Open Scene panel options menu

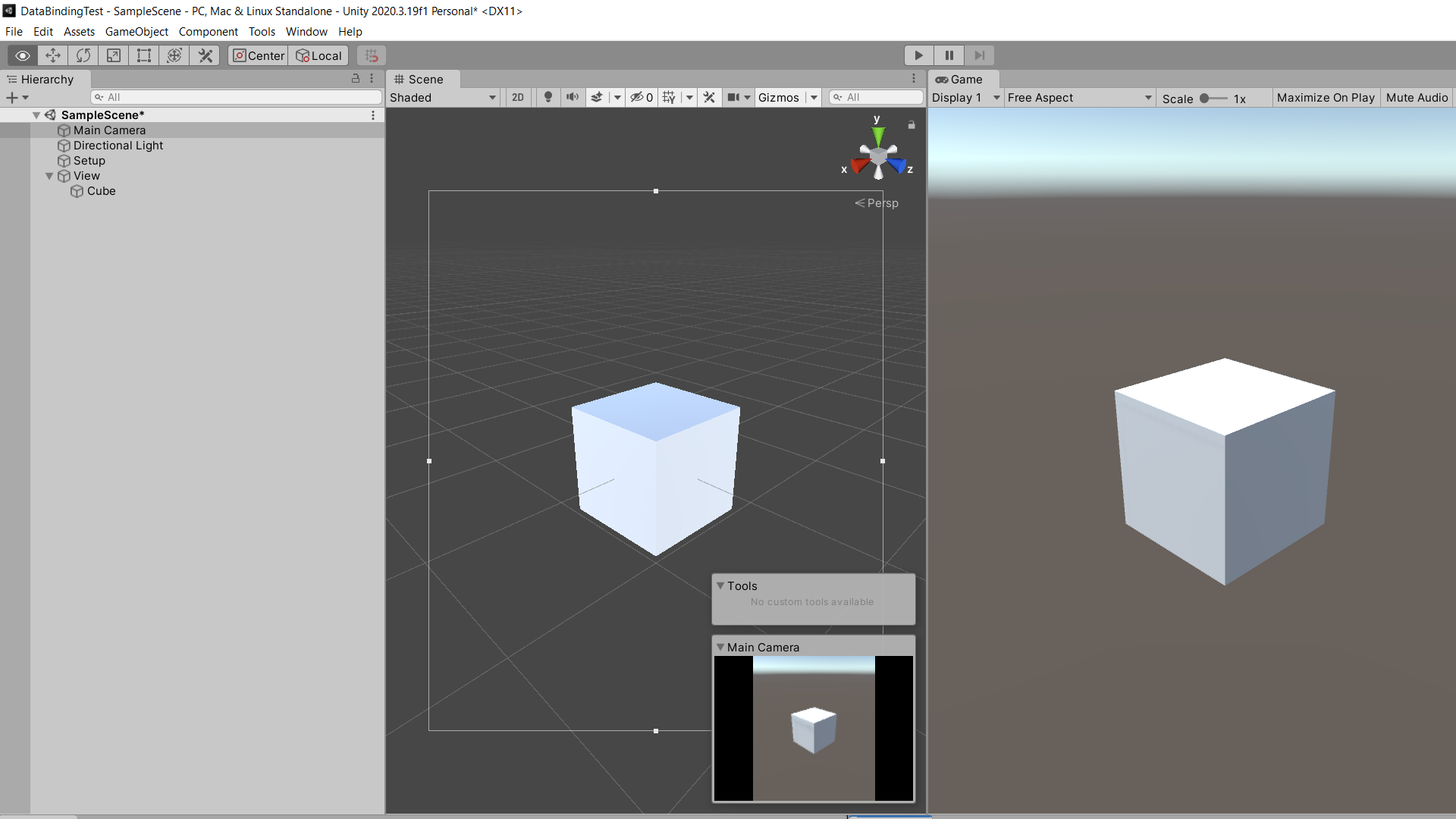[914, 79]
